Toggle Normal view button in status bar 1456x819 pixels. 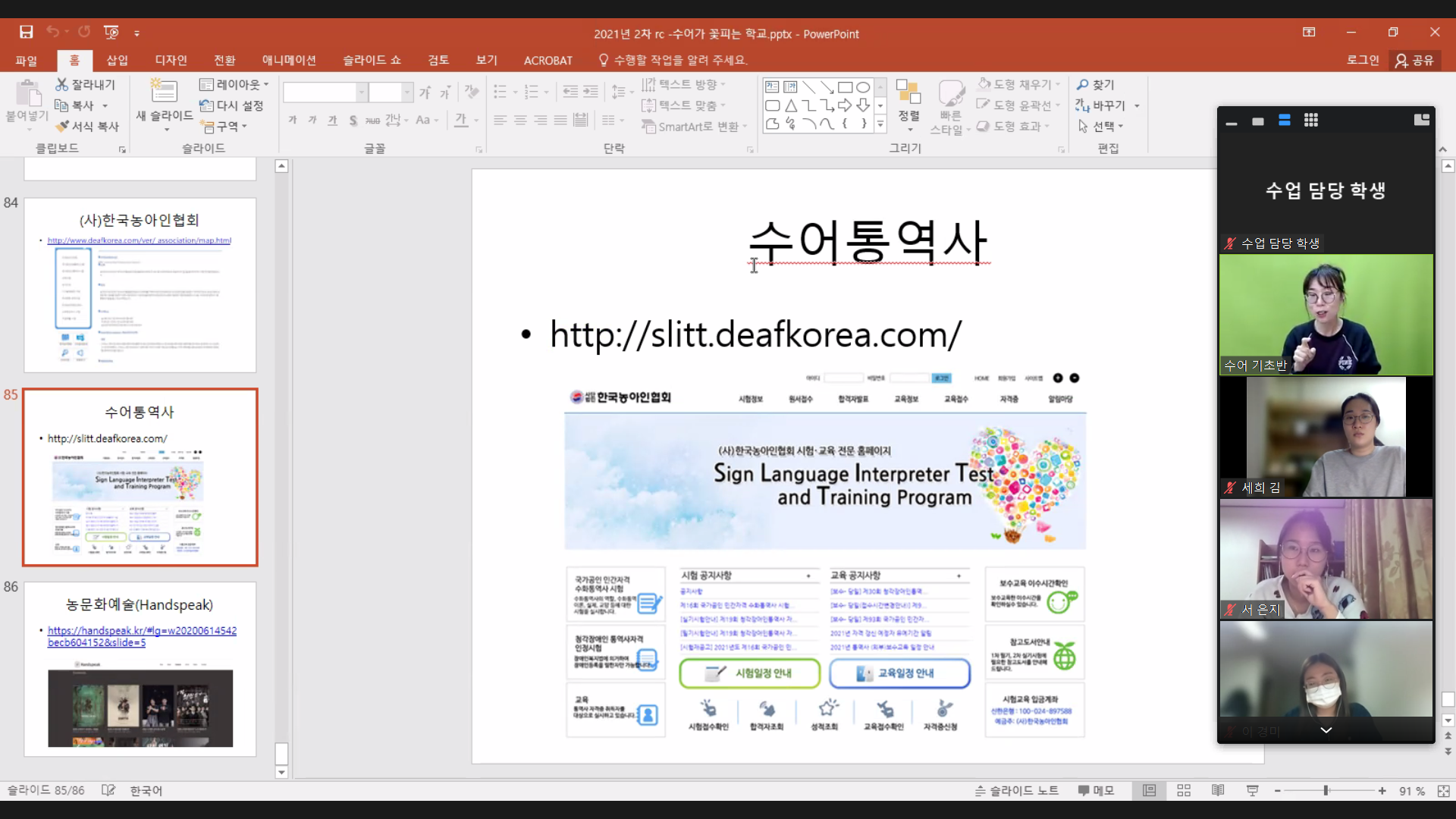point(1150,791)
